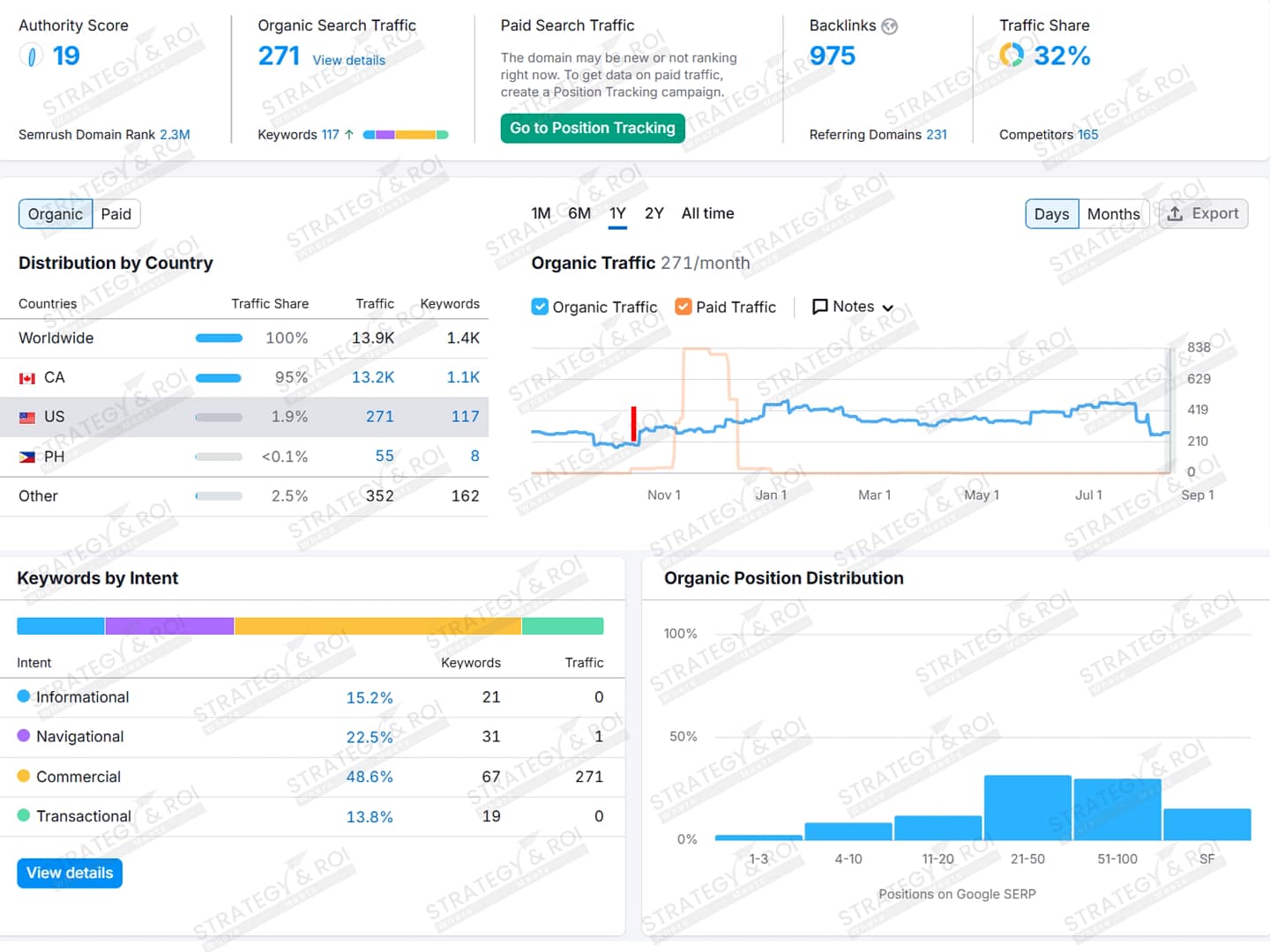The height and width of the screenshot is (952, 1270).
Task: Select the 6M time range
Action: coord(579,213)
